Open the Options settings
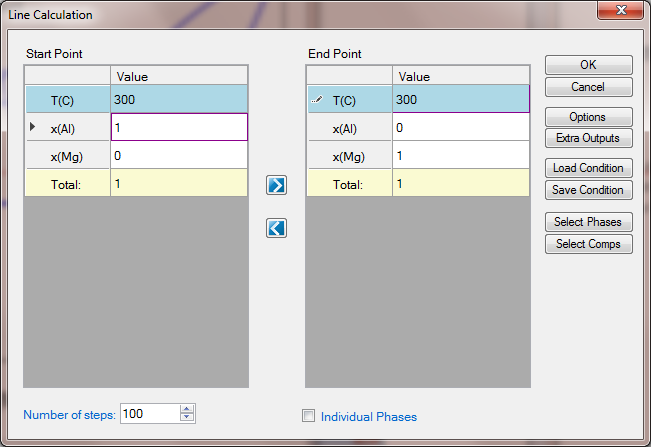651x447 pixels. pos(588,117)
